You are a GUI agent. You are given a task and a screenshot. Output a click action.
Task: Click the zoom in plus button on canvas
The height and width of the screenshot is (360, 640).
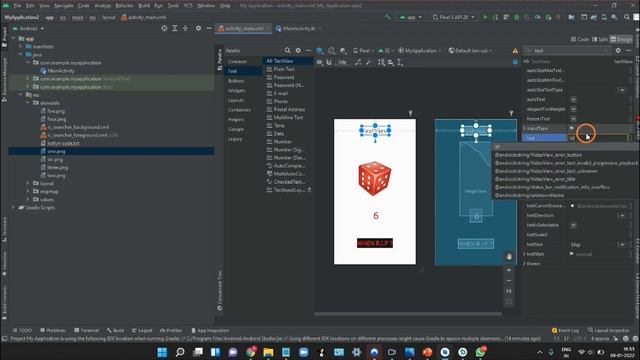509,270
